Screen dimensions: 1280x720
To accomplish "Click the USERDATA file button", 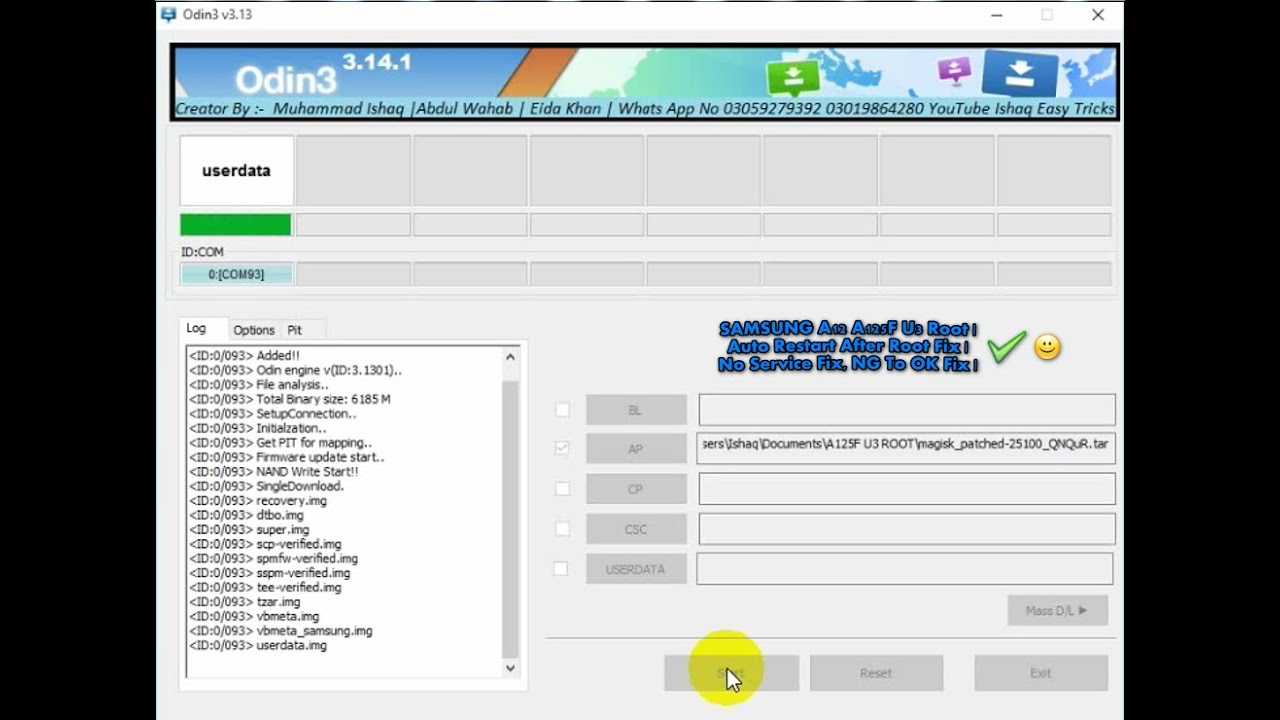I will (x=636, y=569).
